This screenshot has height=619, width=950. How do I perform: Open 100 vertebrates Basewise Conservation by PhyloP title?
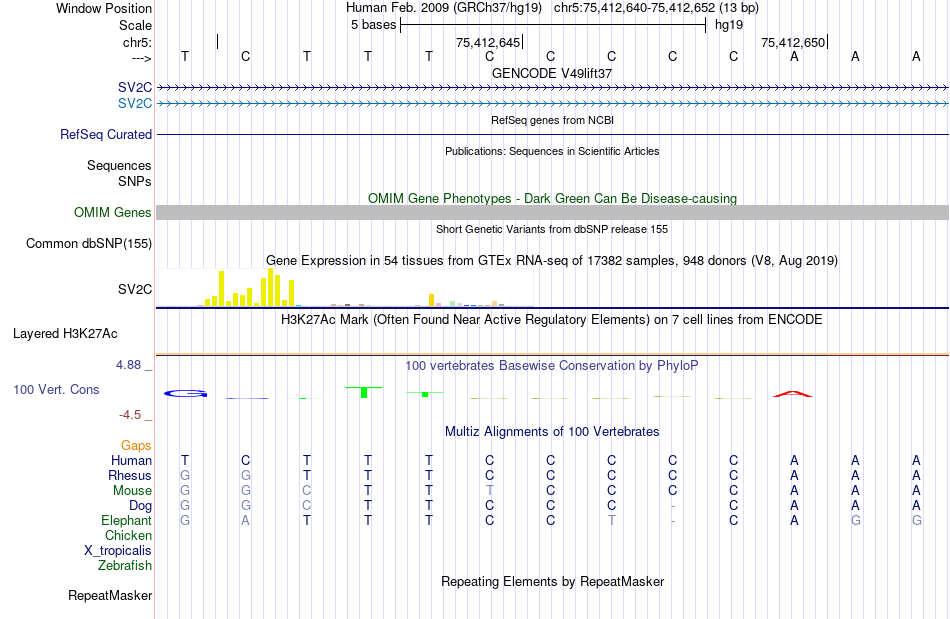click(552, 365)
